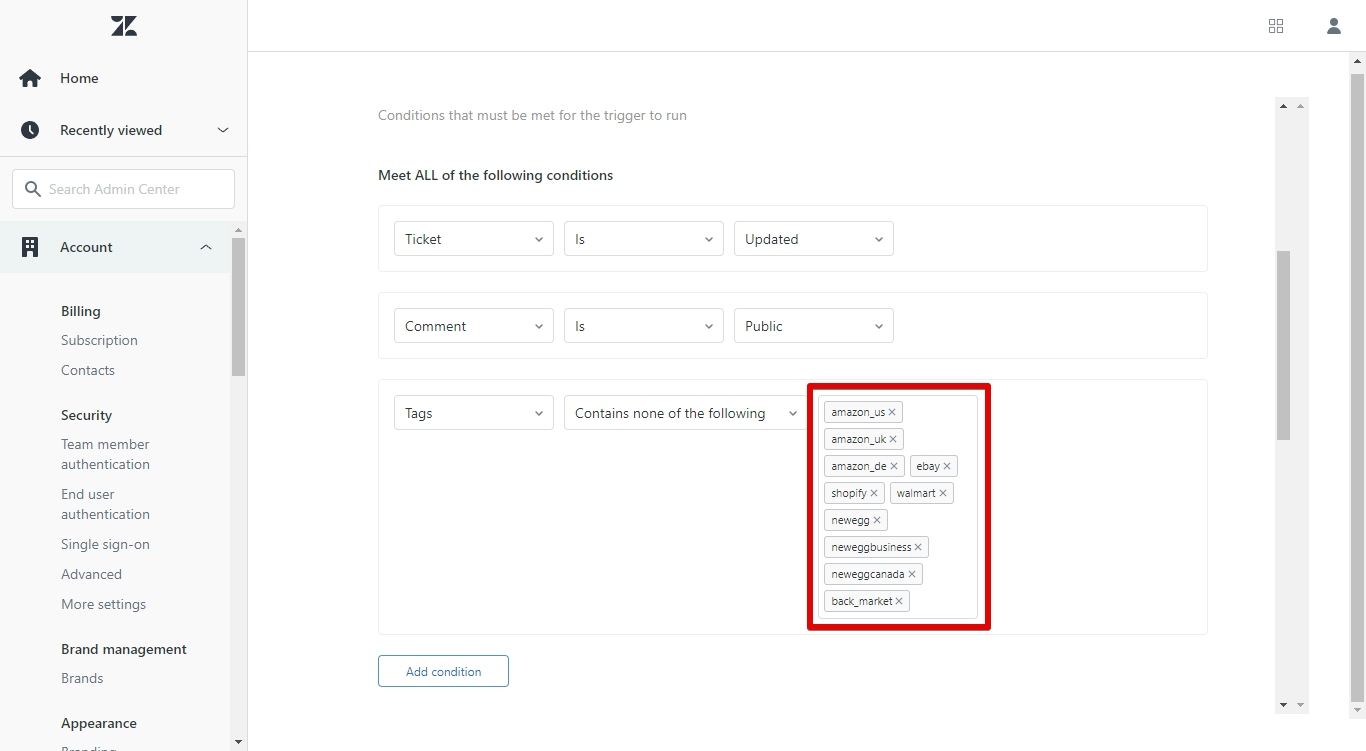
Task: Remove the amazon_uk tag
Action: point(893,439)
